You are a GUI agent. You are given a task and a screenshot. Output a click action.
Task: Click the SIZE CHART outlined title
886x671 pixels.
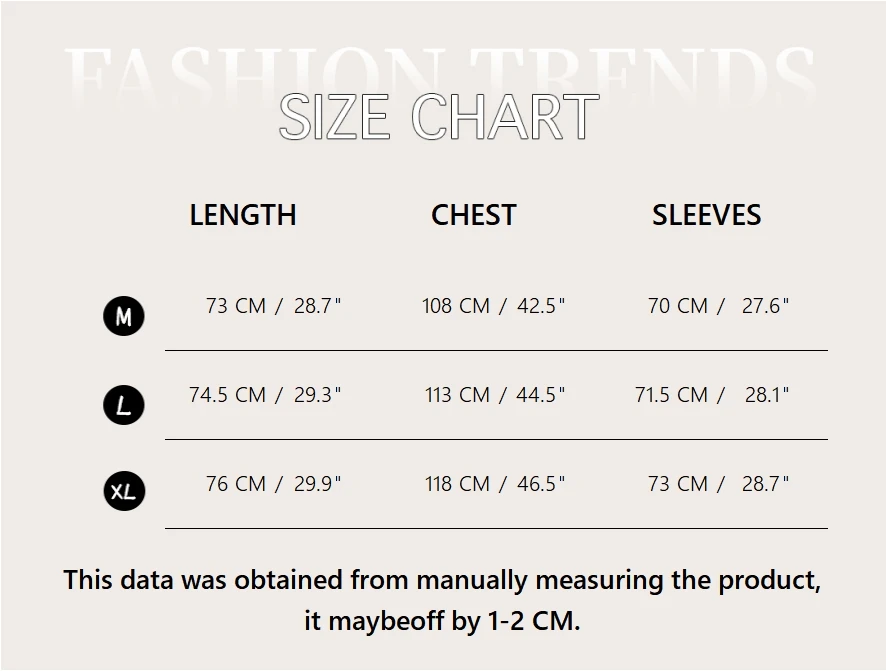(x=438, y=117)
